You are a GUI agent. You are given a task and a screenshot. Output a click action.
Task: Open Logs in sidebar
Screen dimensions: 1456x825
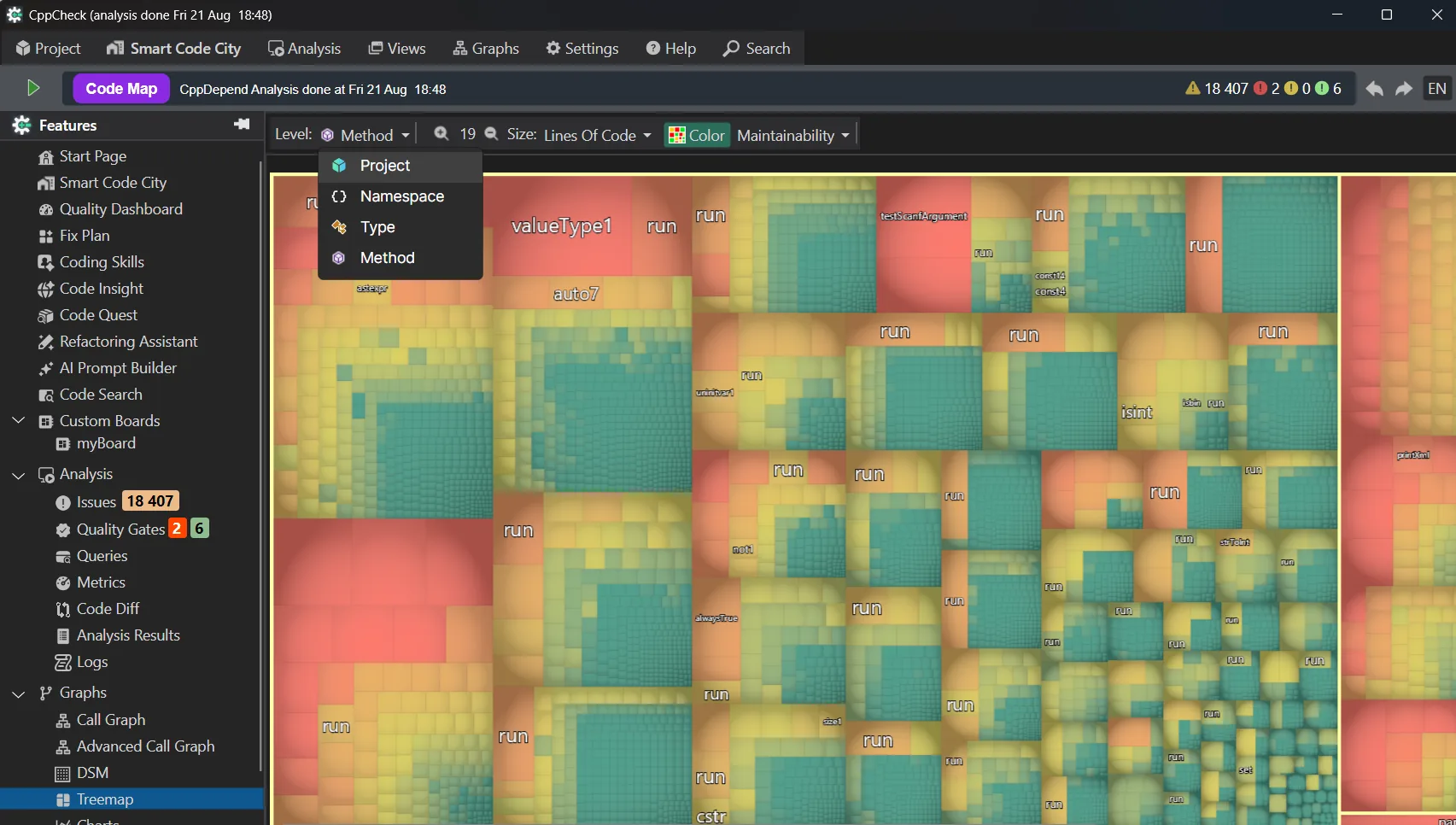[x=91, y=662]
